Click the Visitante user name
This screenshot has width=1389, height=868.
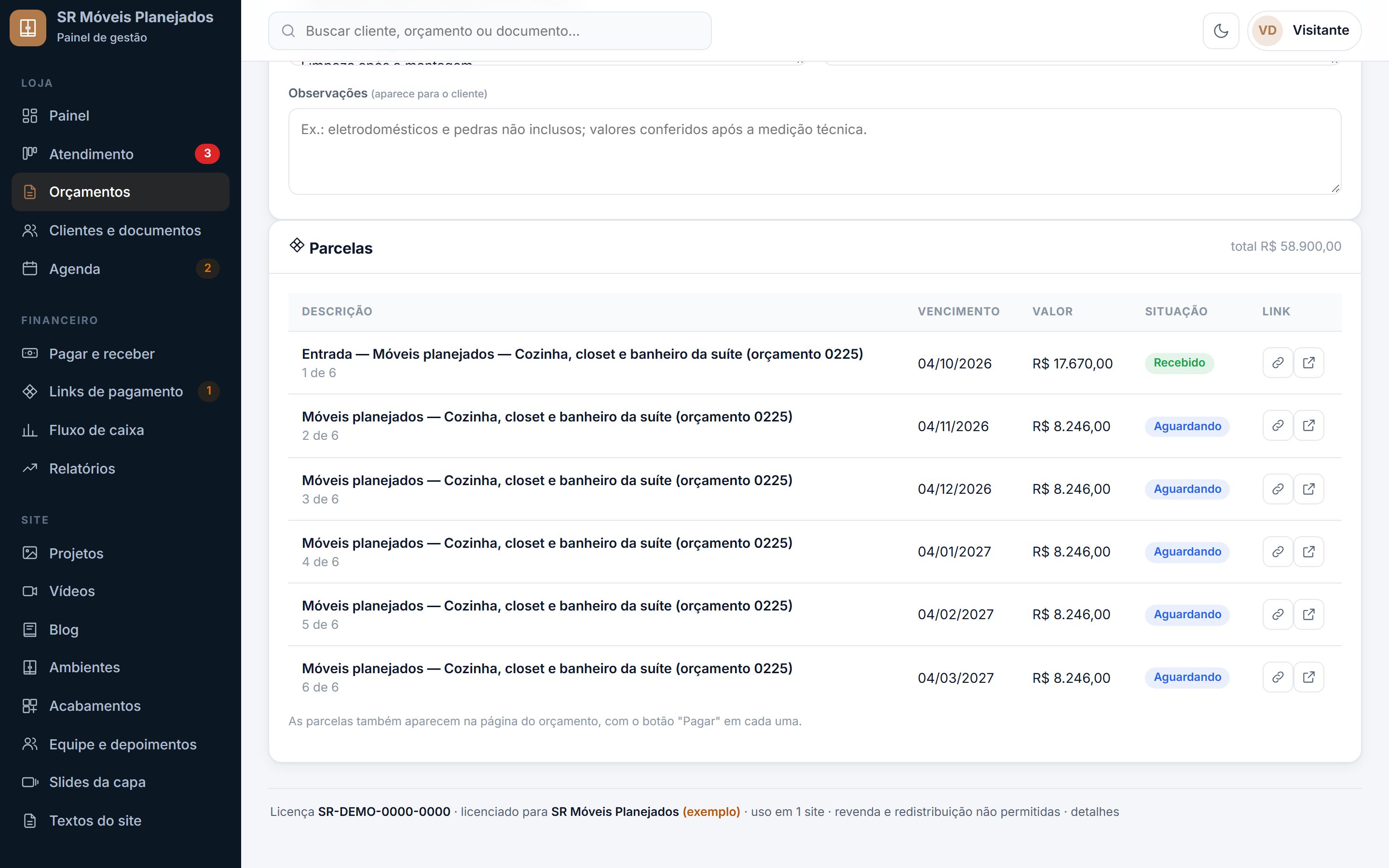(x=1321, y=30)
